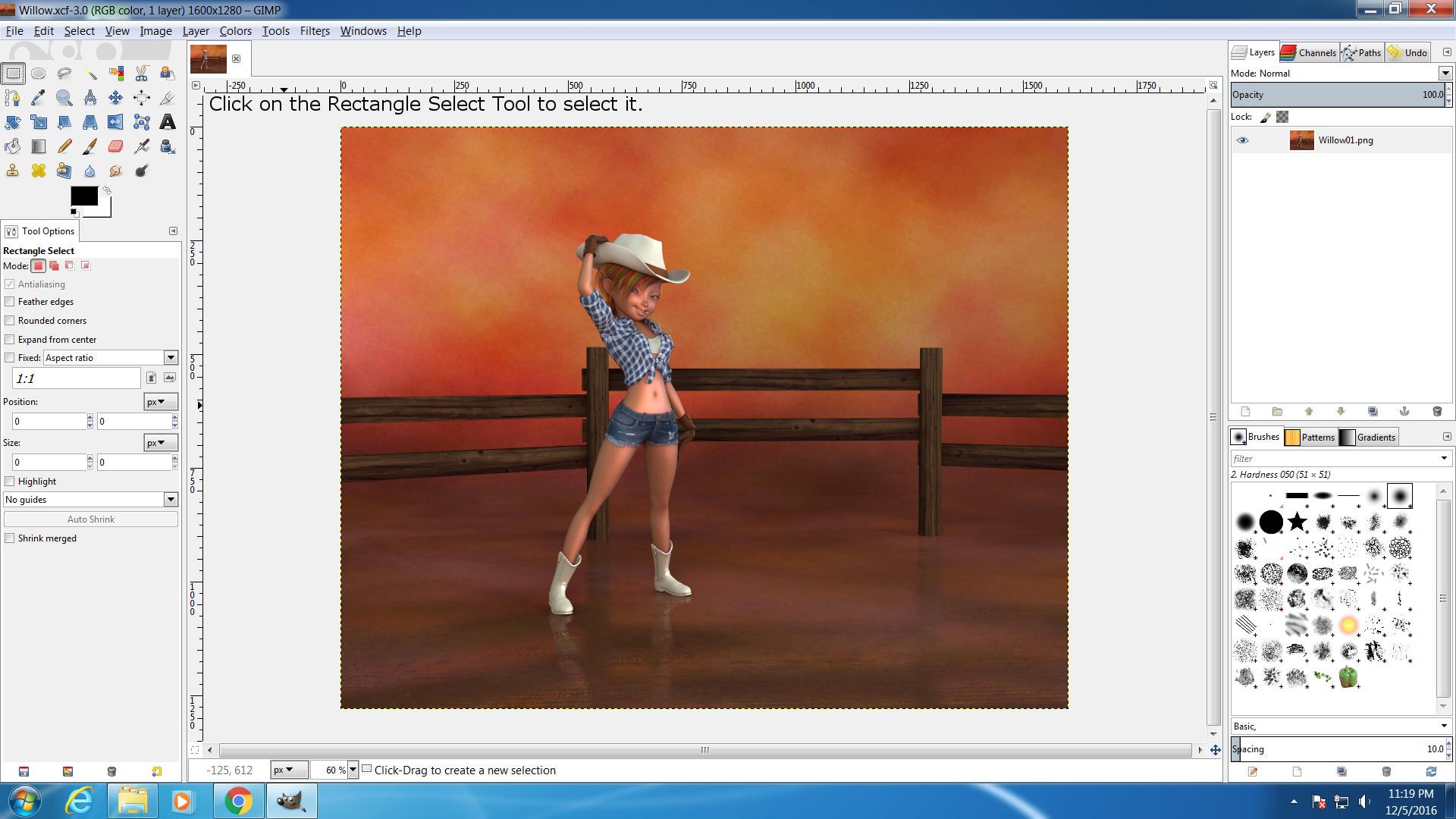This screenshot has width=1456, height=819.
Task: Select the Zoom magnifier tool
Action: (64, 98)
